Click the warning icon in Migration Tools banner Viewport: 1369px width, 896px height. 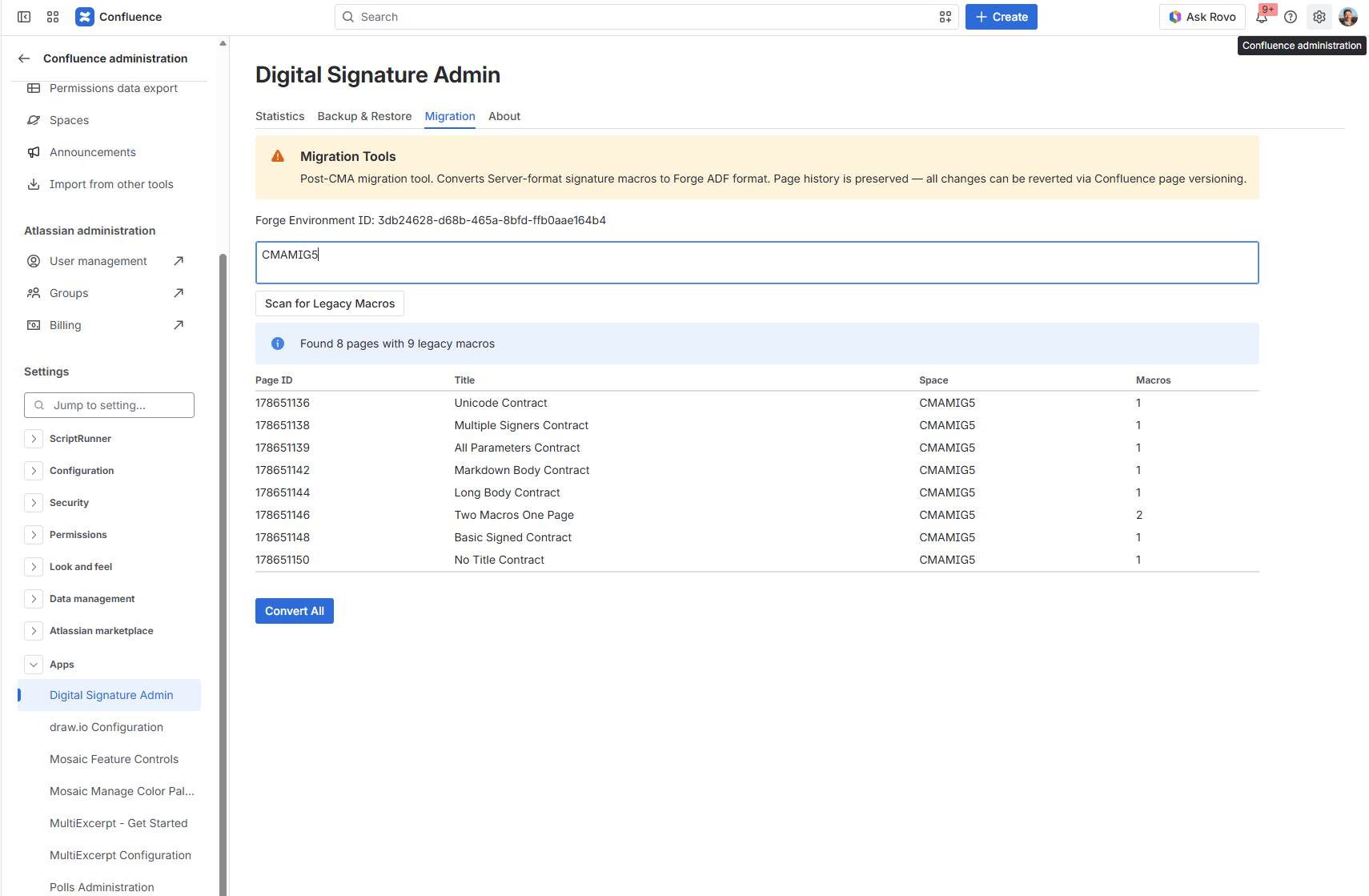[x=278, y=156]
